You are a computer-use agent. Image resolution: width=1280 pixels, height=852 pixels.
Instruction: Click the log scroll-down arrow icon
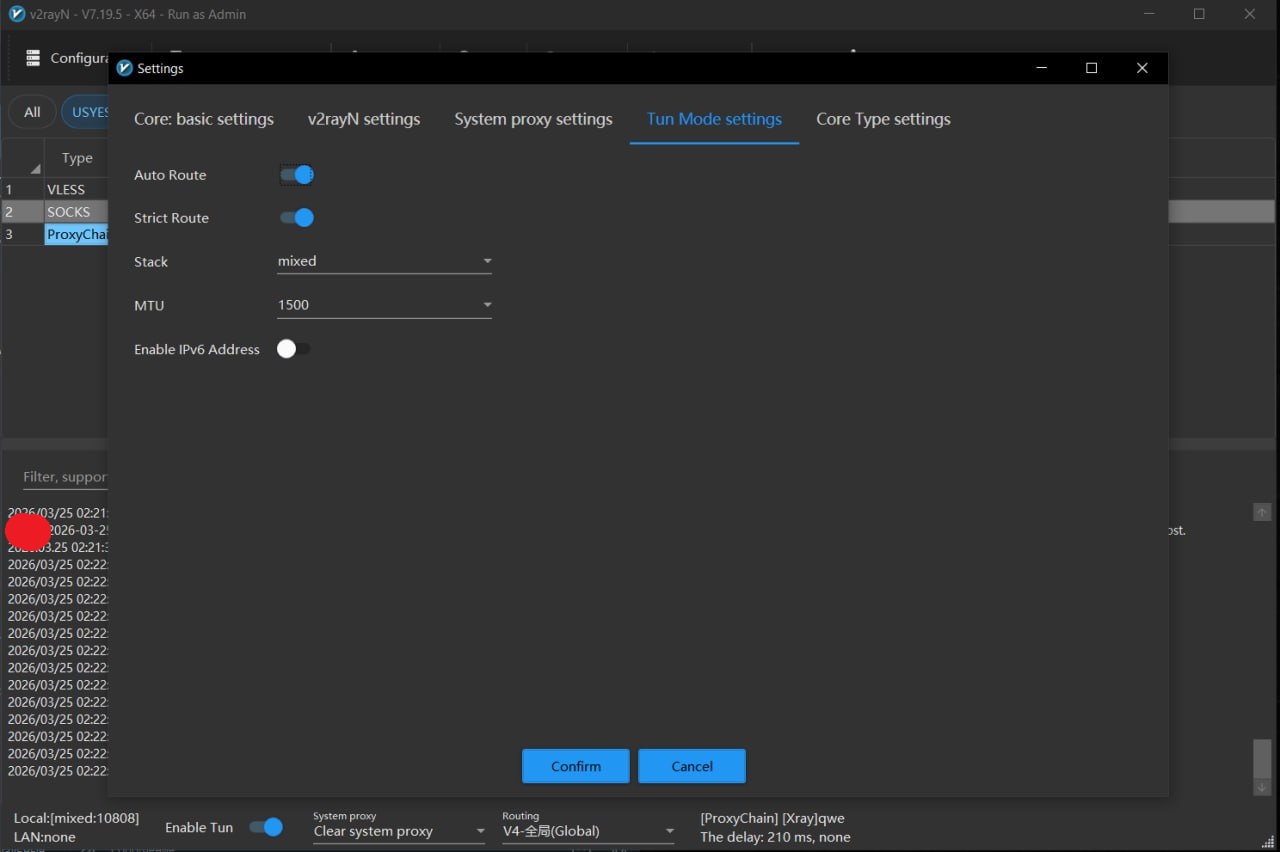tap(1262, 787)
